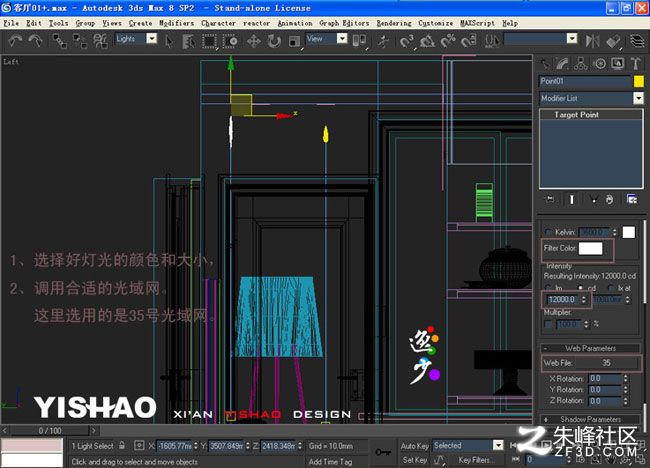Viewport: 650px width, 468px height.
Task: Toggle the Angle Snap icon
Action: (x=427, y=41)
